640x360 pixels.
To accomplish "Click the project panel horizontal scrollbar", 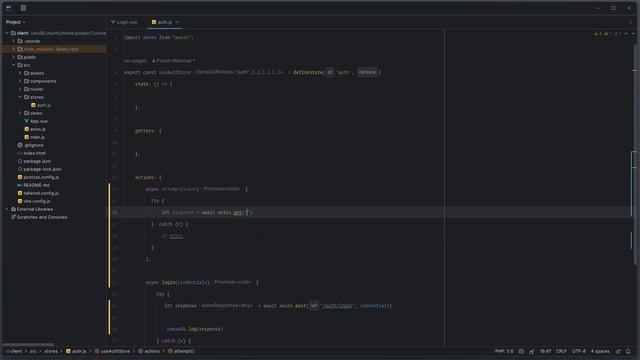I will pos(29,345).
